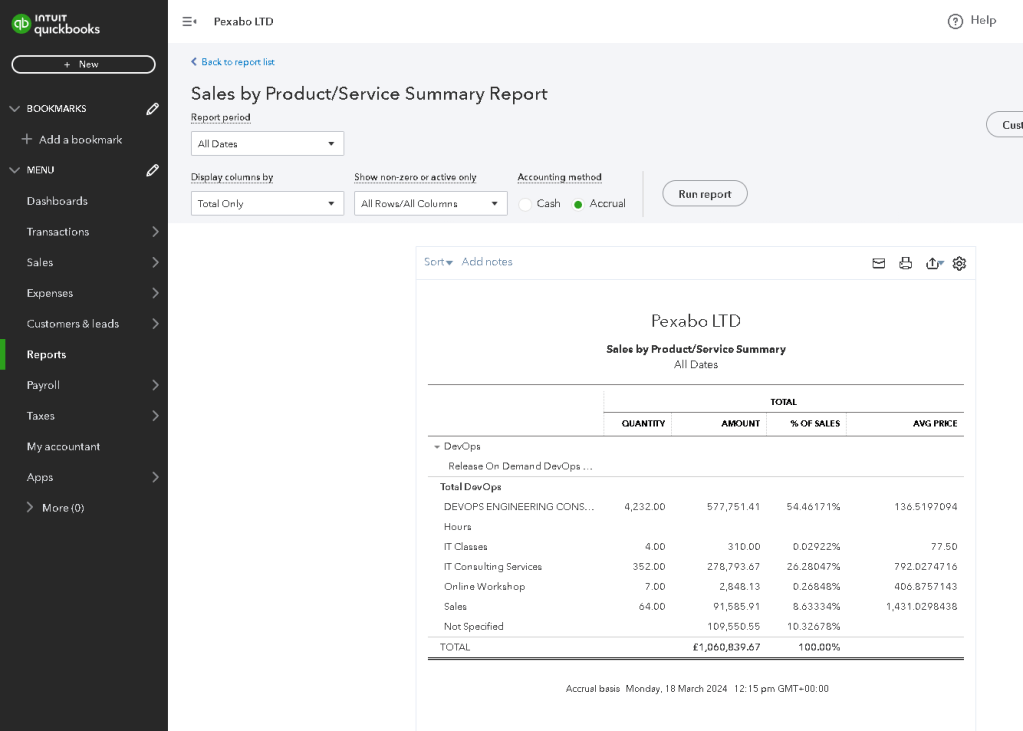Click the QuickBooks logo
Image resolution: width=1023 pixels, height=731 pixels.
[56, 24]
